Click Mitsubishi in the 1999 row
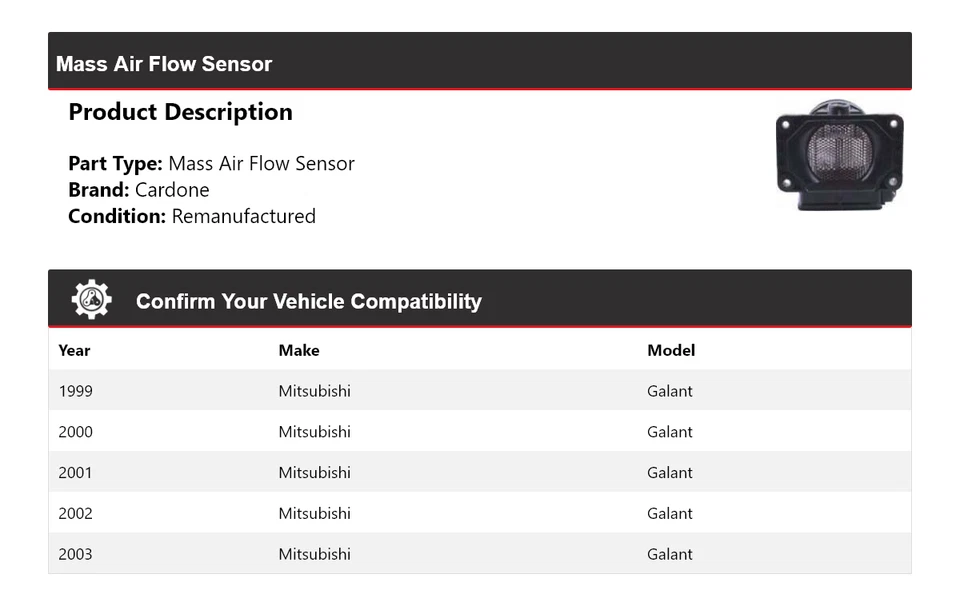Image resolution: width=960 pixels, height=606 pixels. coord(314,391)
